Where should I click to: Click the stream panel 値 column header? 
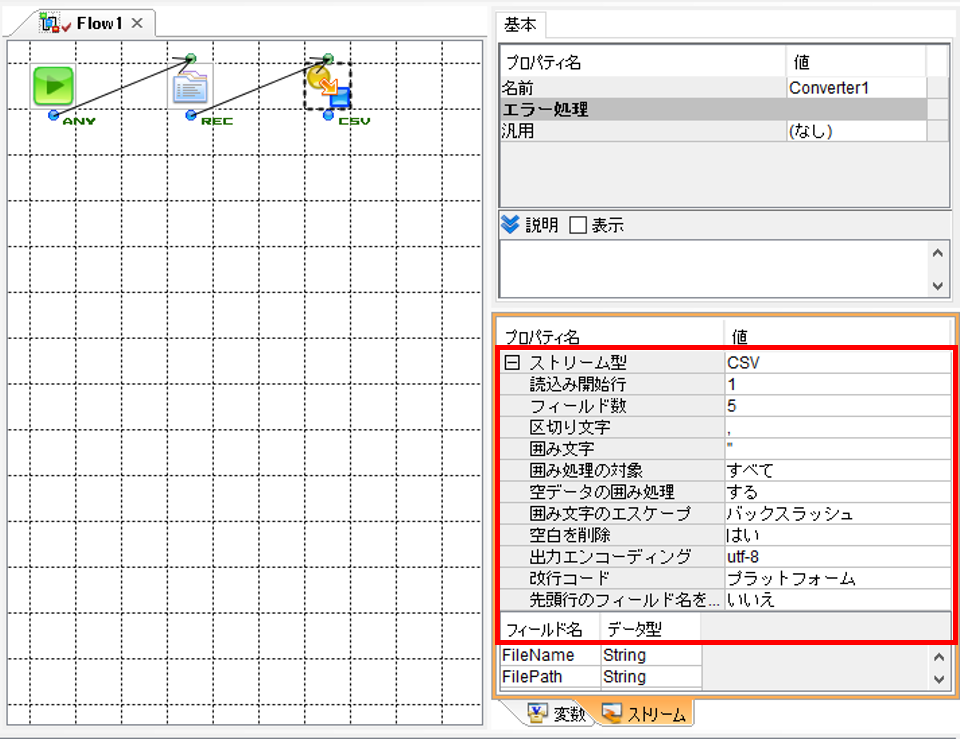coord(837,337)
